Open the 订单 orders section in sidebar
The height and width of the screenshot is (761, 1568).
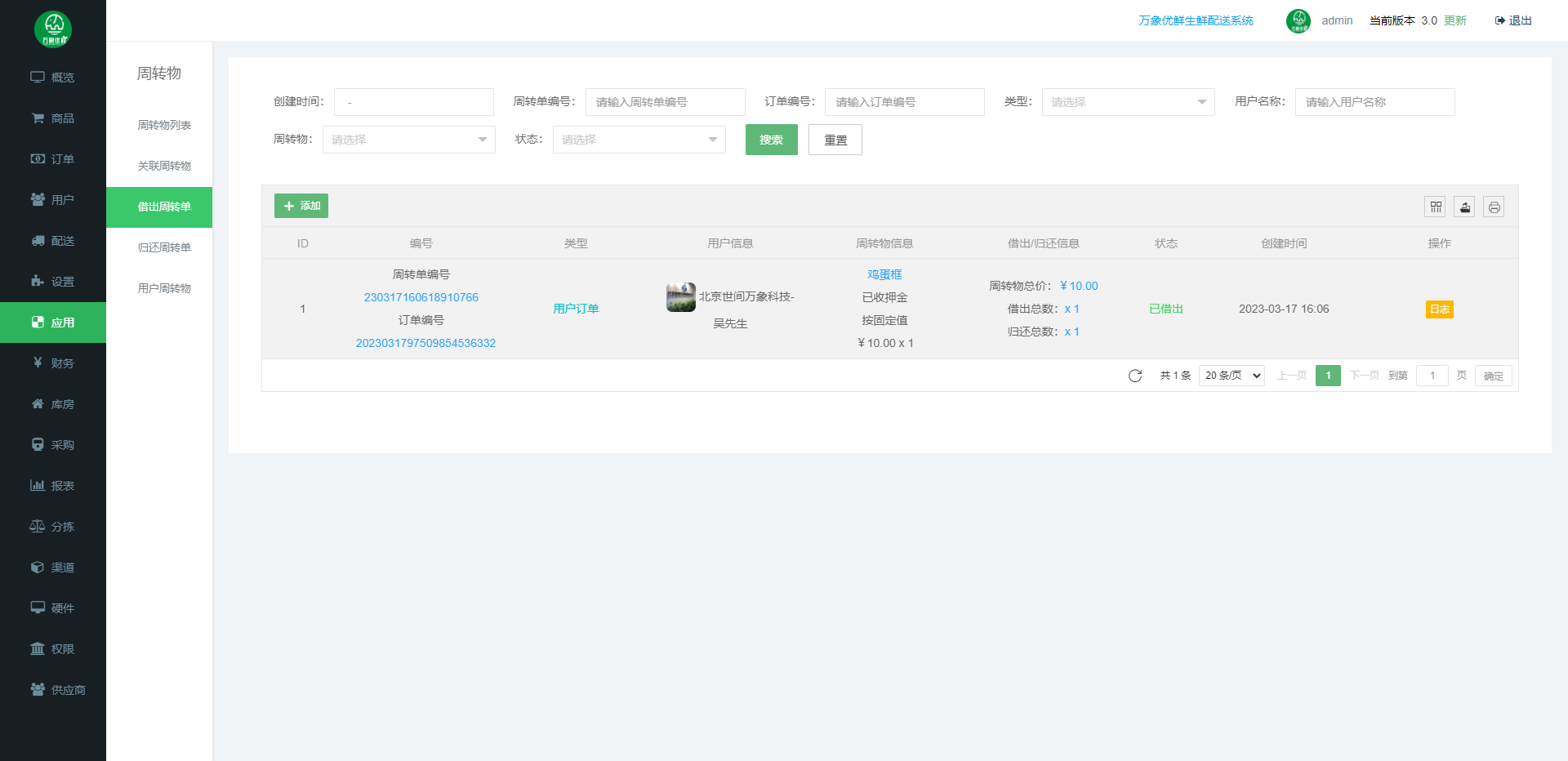(x=53, y=159)
